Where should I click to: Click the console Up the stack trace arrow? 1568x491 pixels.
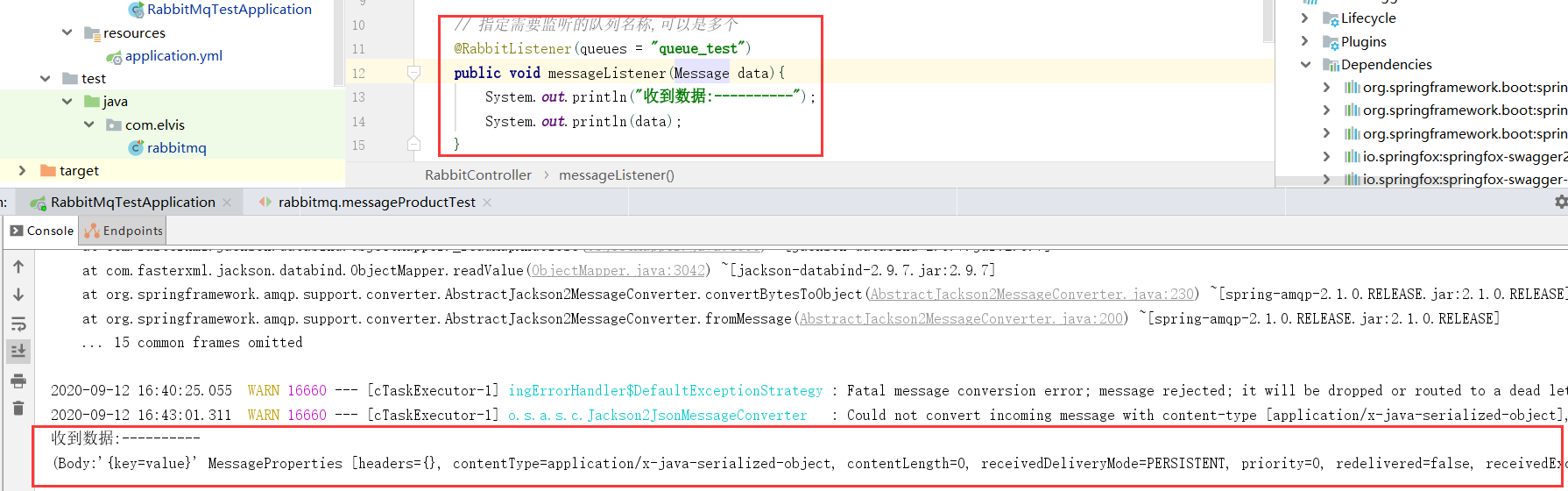pyautogui.click(x=18, y=267)
